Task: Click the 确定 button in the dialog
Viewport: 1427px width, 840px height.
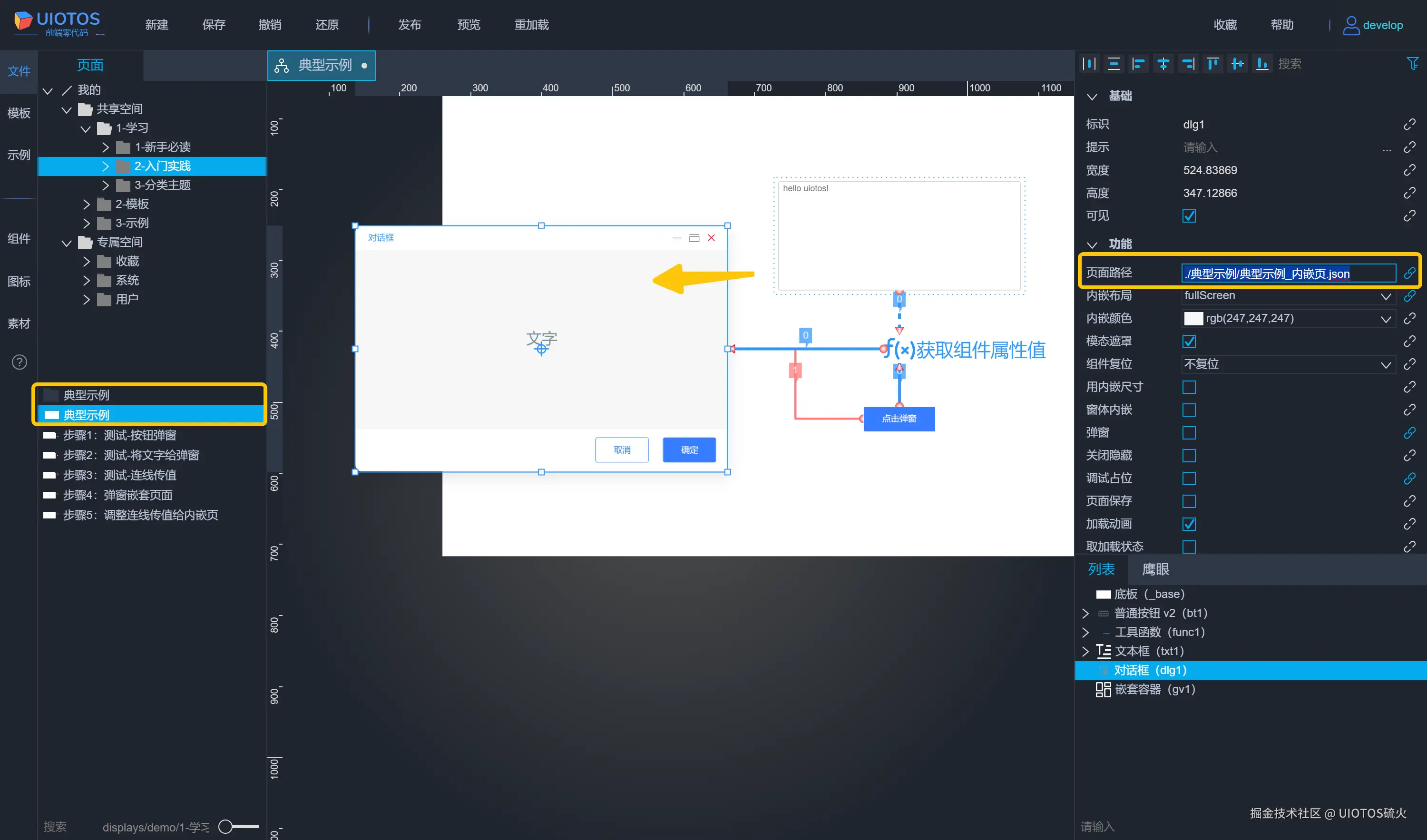Action: coord(689,450)
